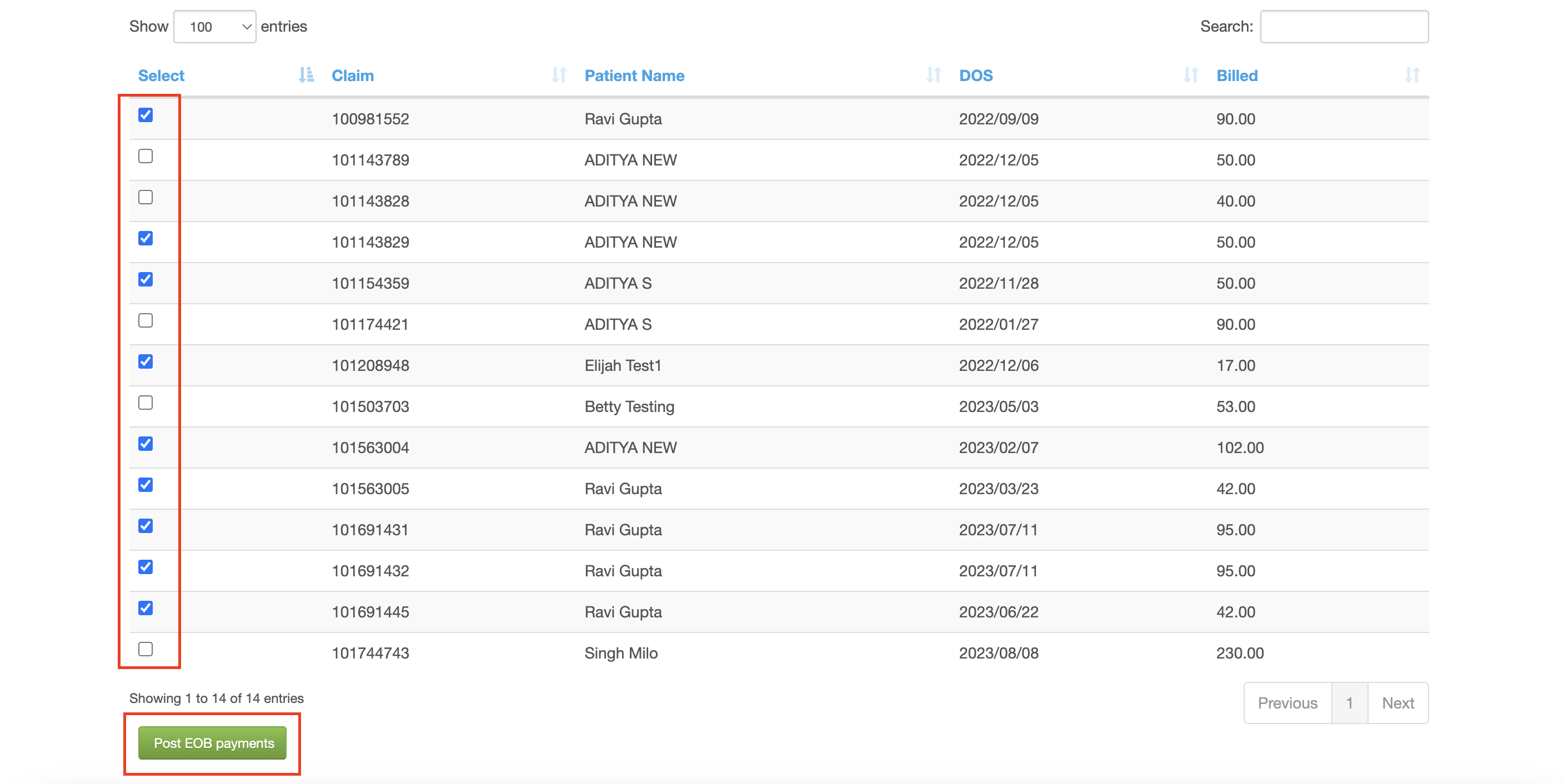This screenshot has height=784, width=1563.
Task: Click the DOS column sort arrows icon
Action: coord(1190,75)
